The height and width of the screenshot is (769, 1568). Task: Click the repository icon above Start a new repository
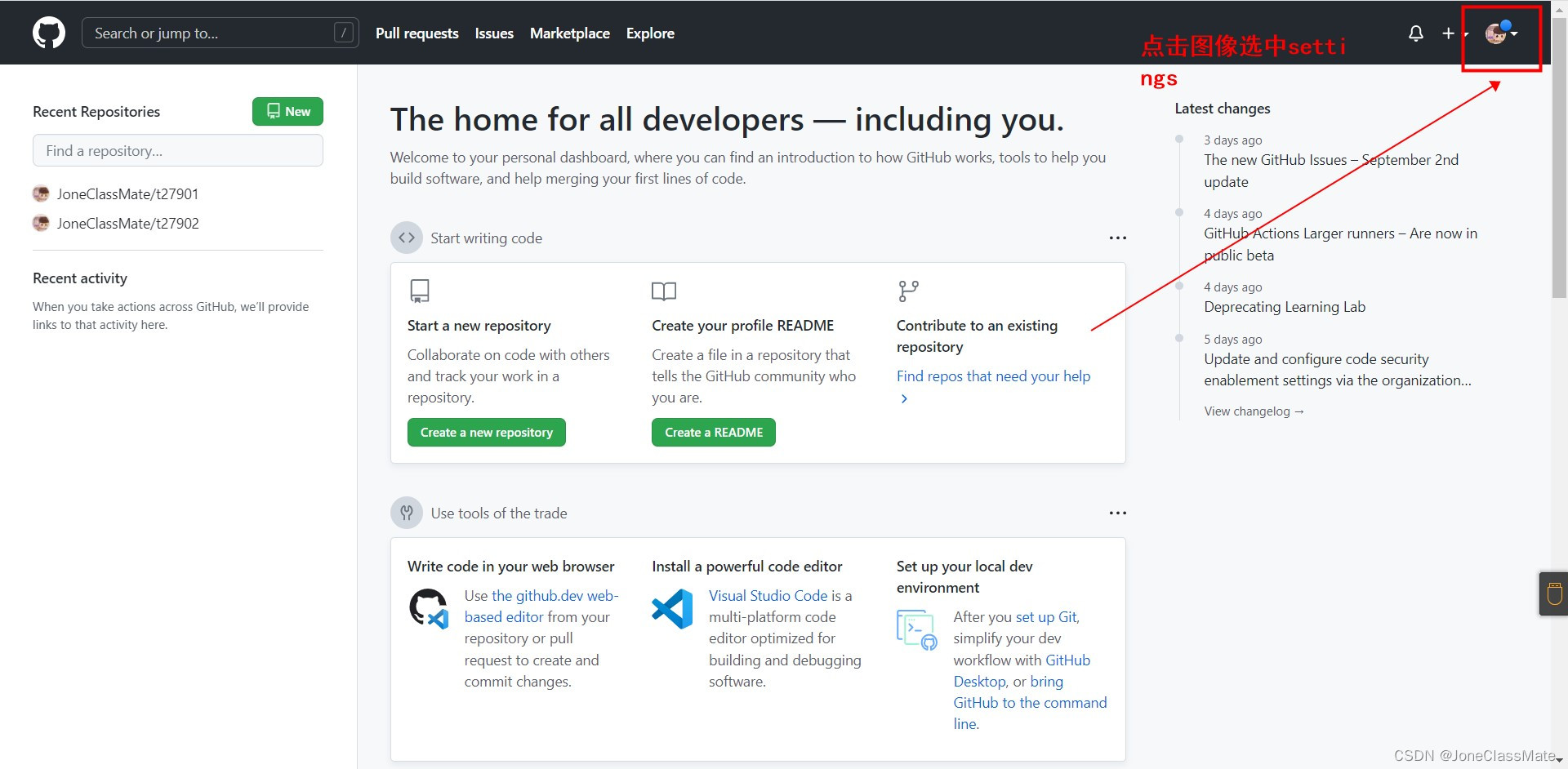420,291
